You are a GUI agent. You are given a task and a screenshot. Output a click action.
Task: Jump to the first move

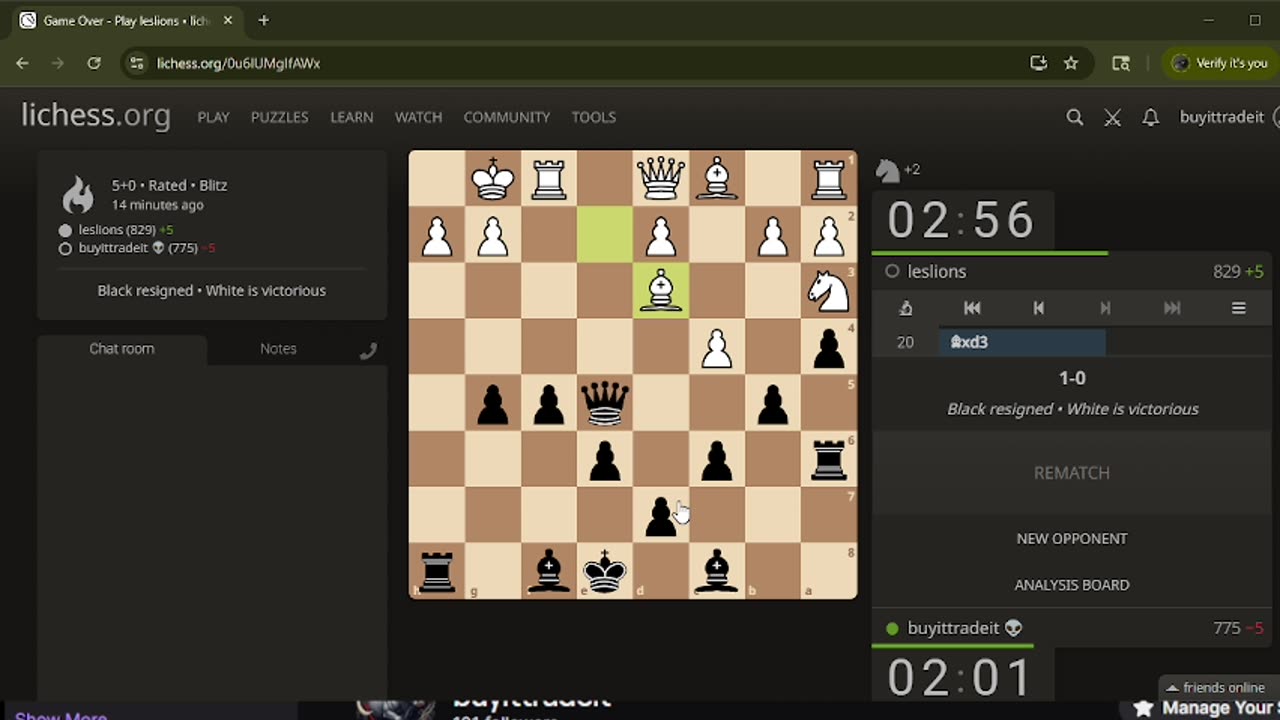[x=972, y=308]
